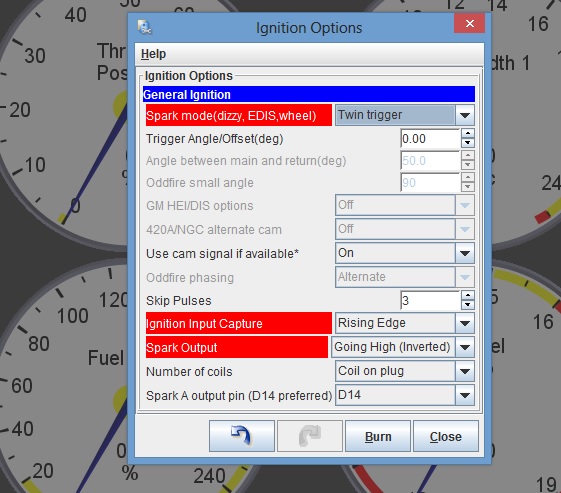Open the Help menu

153,54
